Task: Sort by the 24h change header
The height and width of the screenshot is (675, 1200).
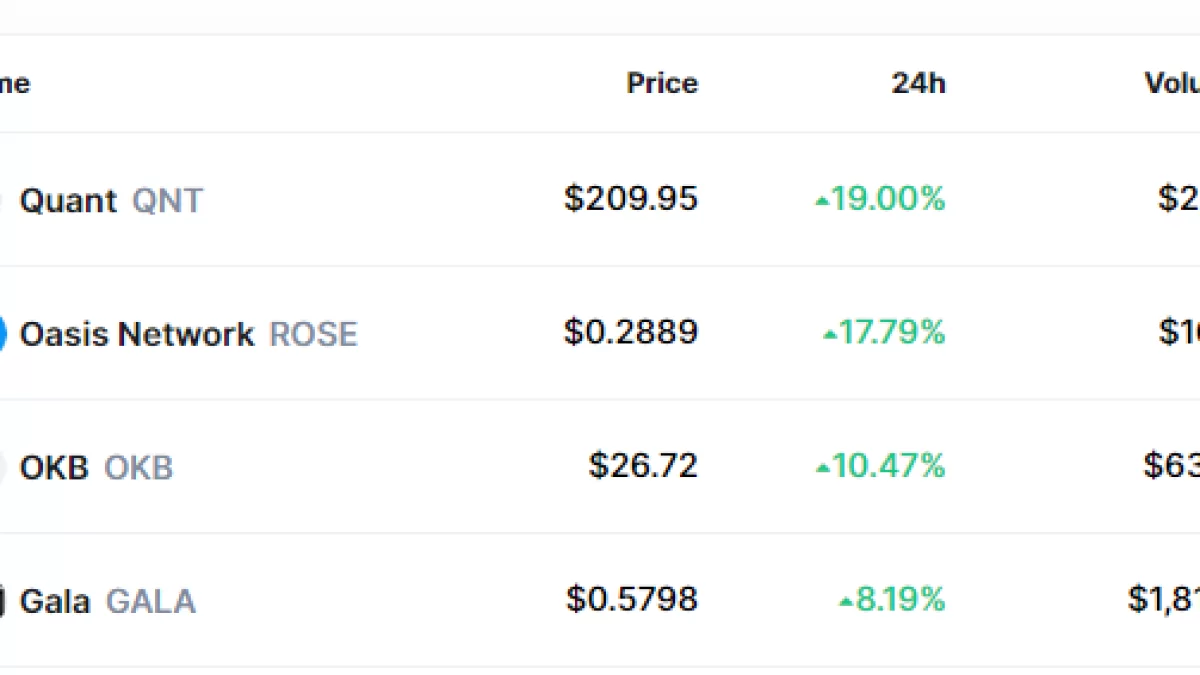Action: (x=918, y=83)
